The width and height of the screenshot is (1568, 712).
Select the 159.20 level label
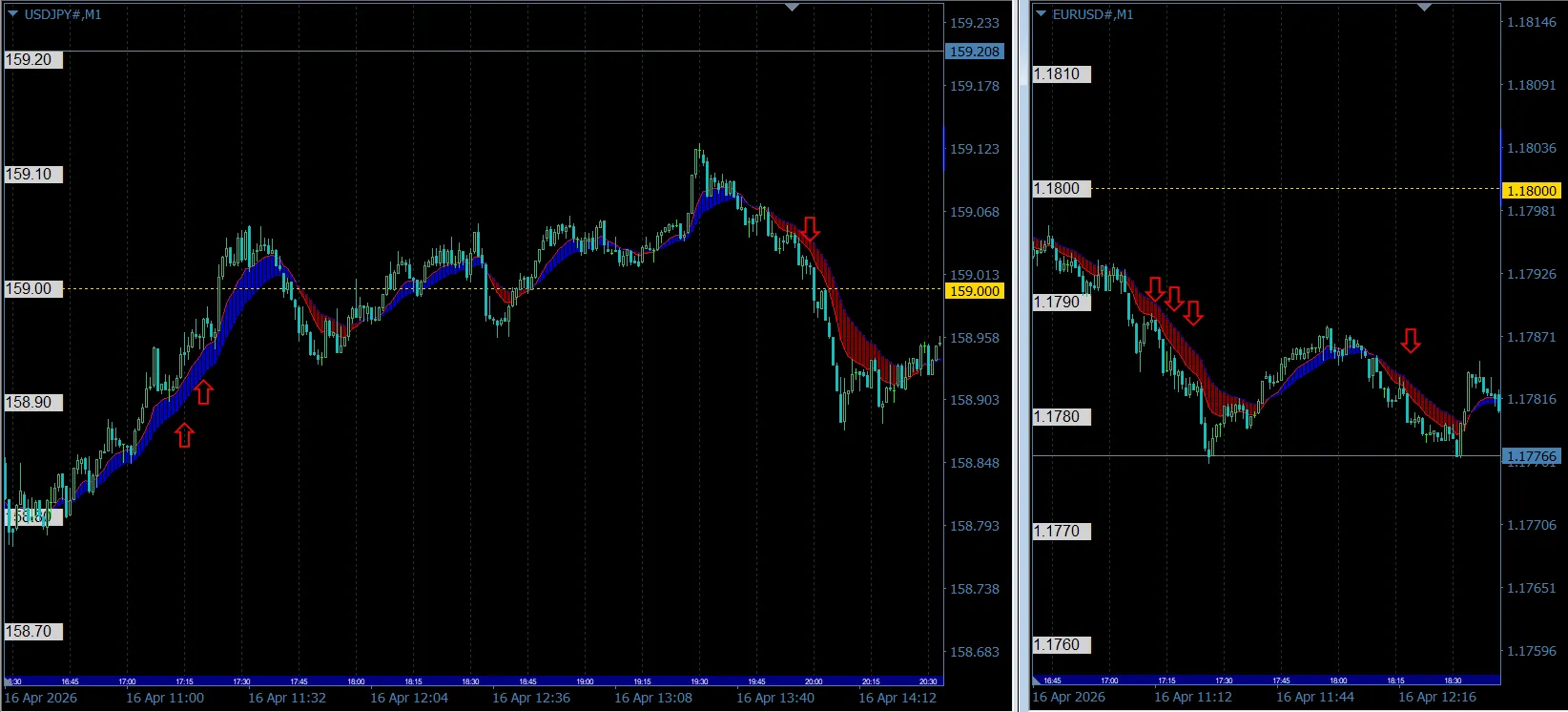(33, 59)
